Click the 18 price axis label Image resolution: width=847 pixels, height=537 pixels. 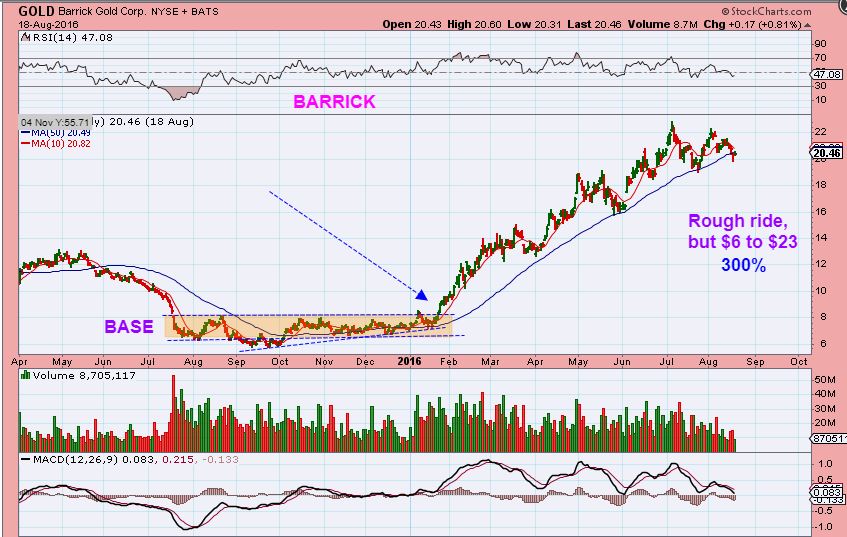tap(821, 185)
